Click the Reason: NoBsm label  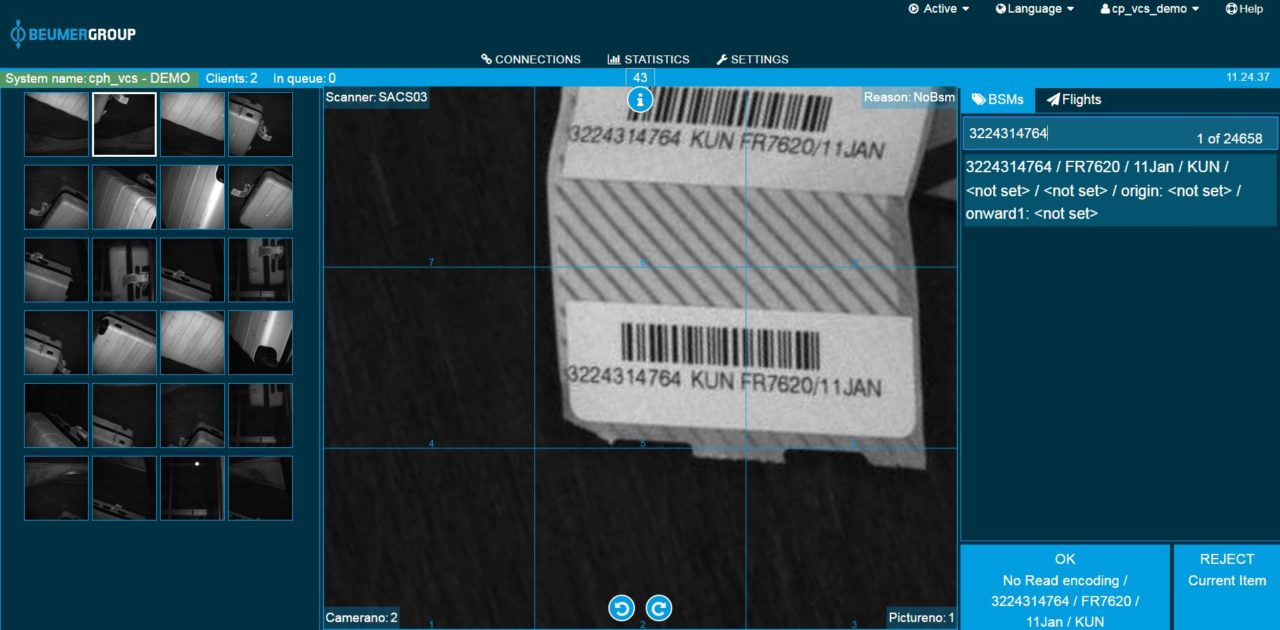click(x=910, y=98)
